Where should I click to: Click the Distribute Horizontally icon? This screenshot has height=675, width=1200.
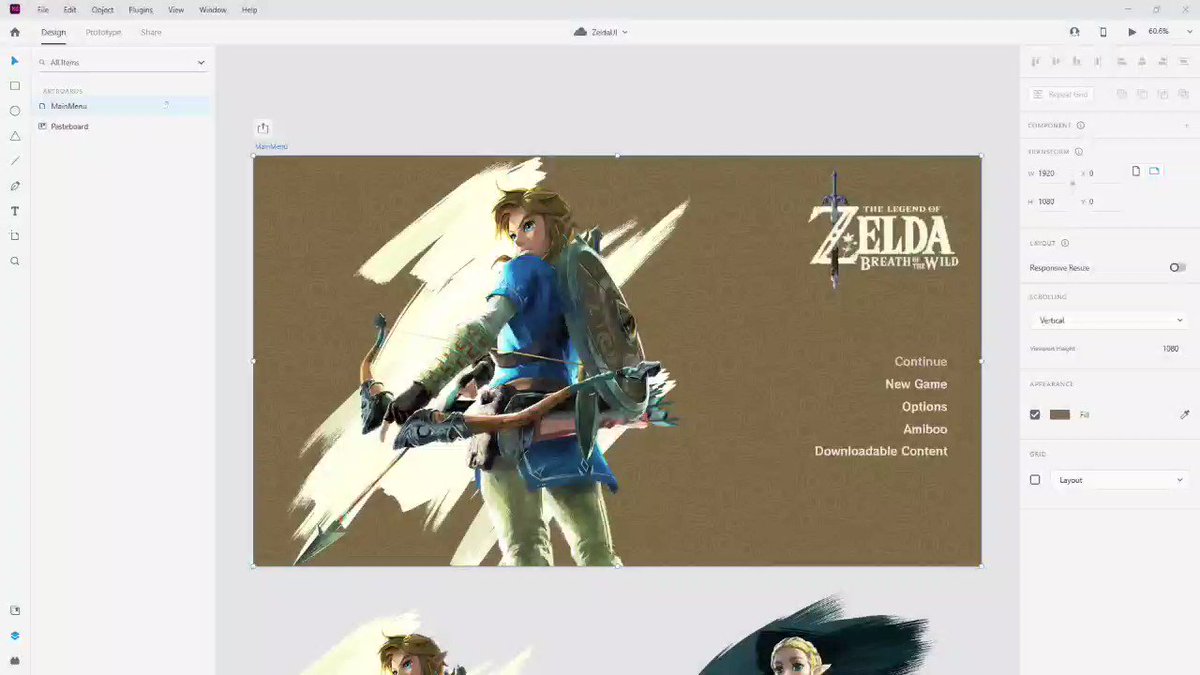point(1184,62)
